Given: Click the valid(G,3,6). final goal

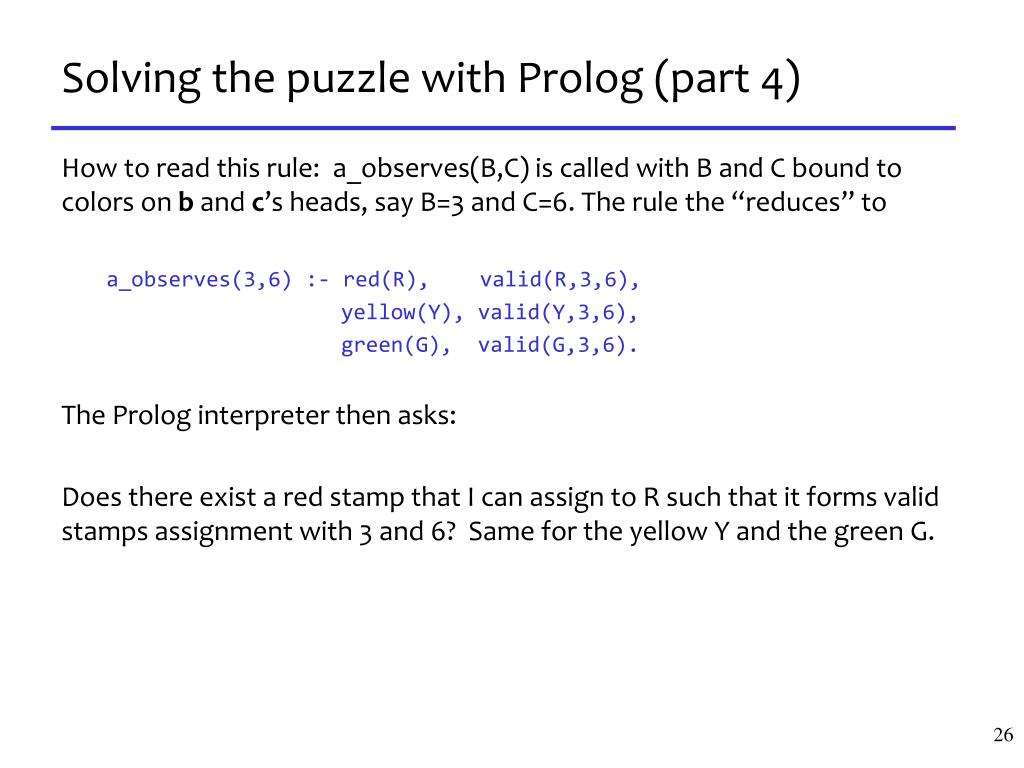Looking at the screenshot, I should 557,345.
